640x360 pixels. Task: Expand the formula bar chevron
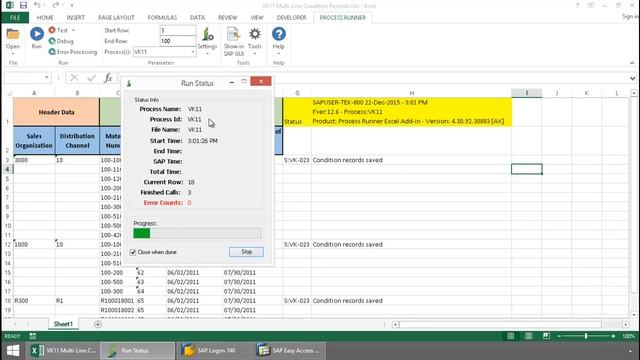632,78
